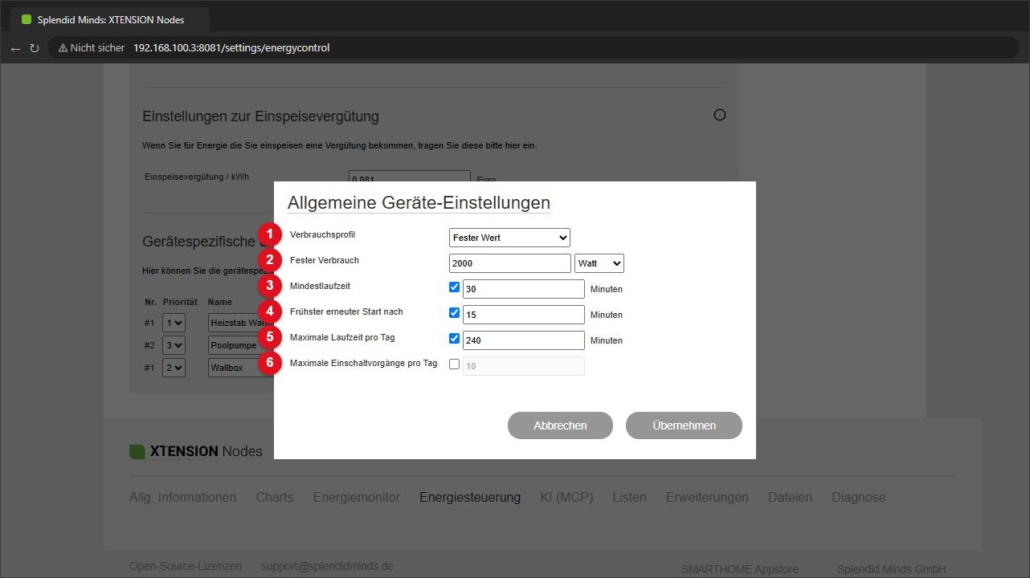This screenshot has width=1030, height=578.
Task: Click the Wallbox name field
Action: pos(240,368)
